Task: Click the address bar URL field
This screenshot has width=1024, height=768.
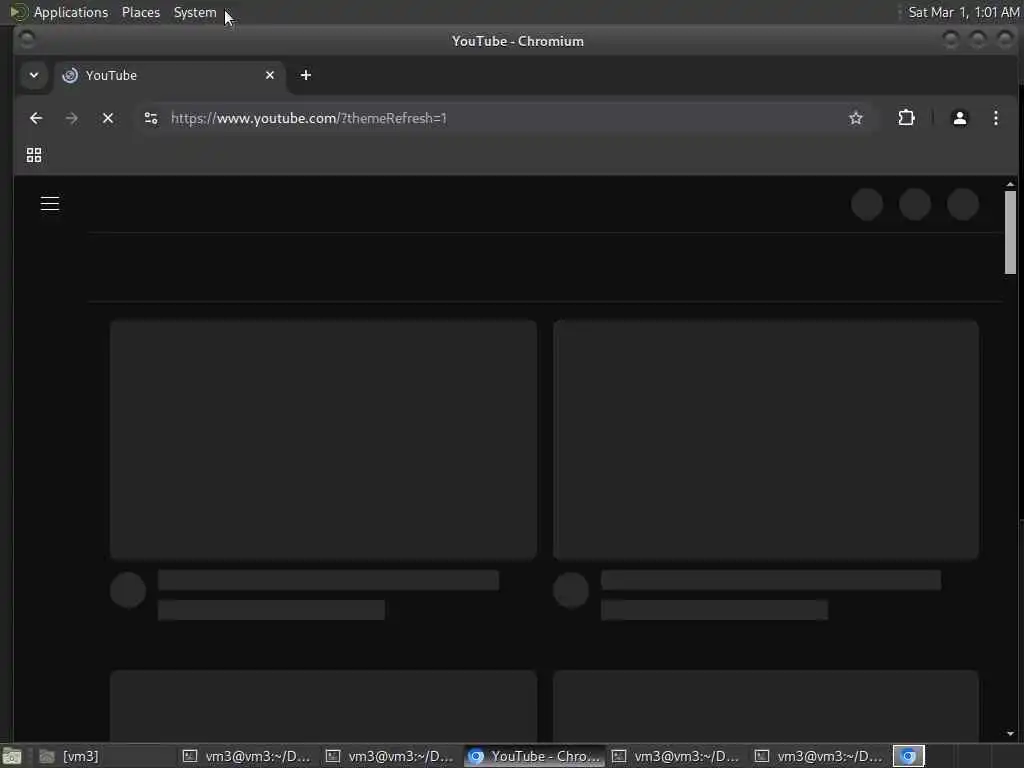Action: pos(503,118)
